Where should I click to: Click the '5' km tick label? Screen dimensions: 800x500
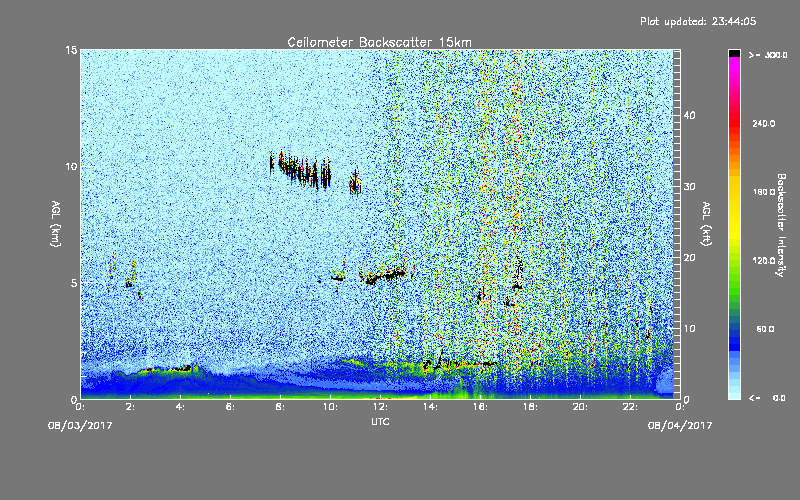click(74, 283)
